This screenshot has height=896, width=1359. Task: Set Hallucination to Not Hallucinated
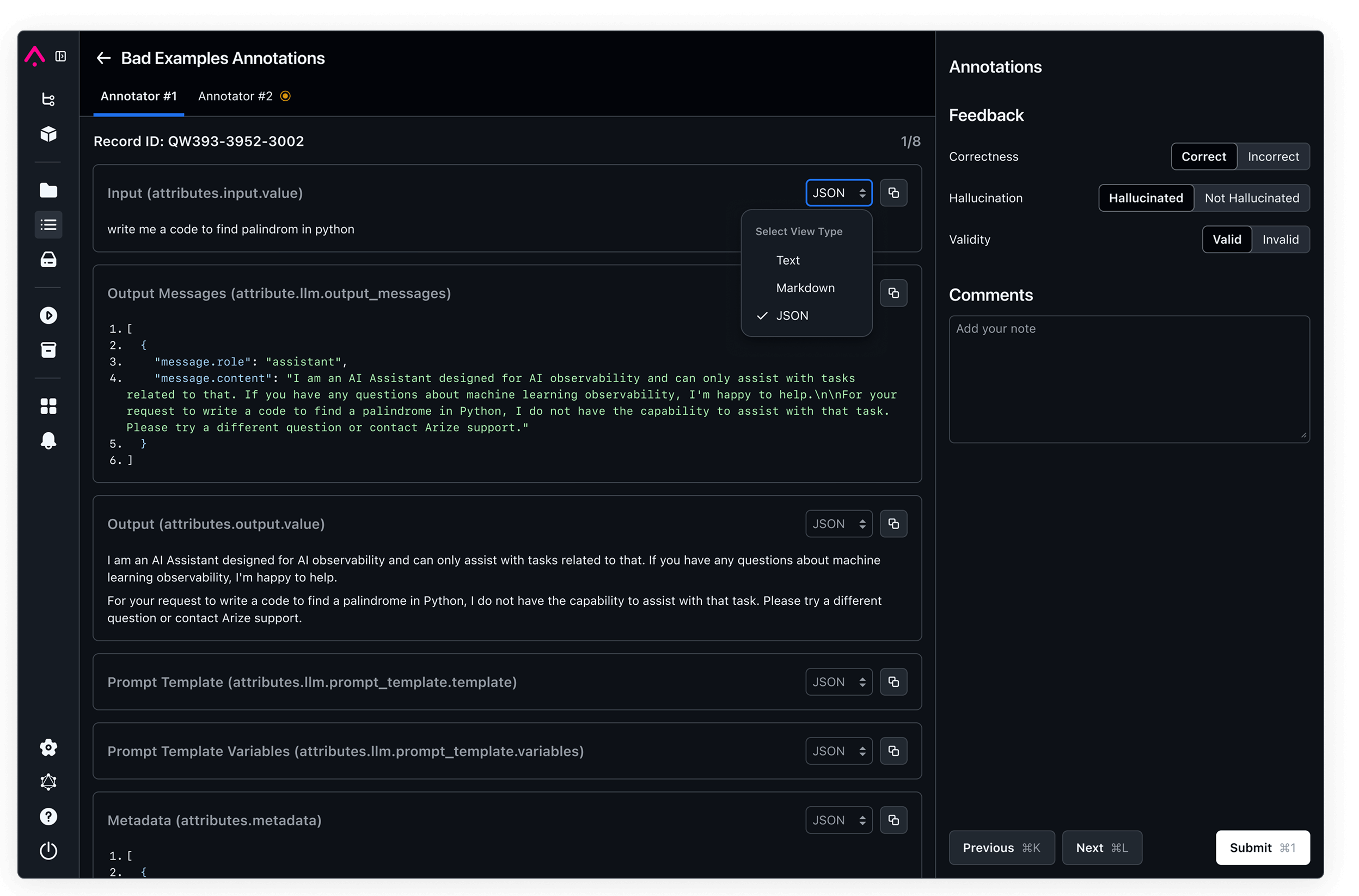point(1252,198)
